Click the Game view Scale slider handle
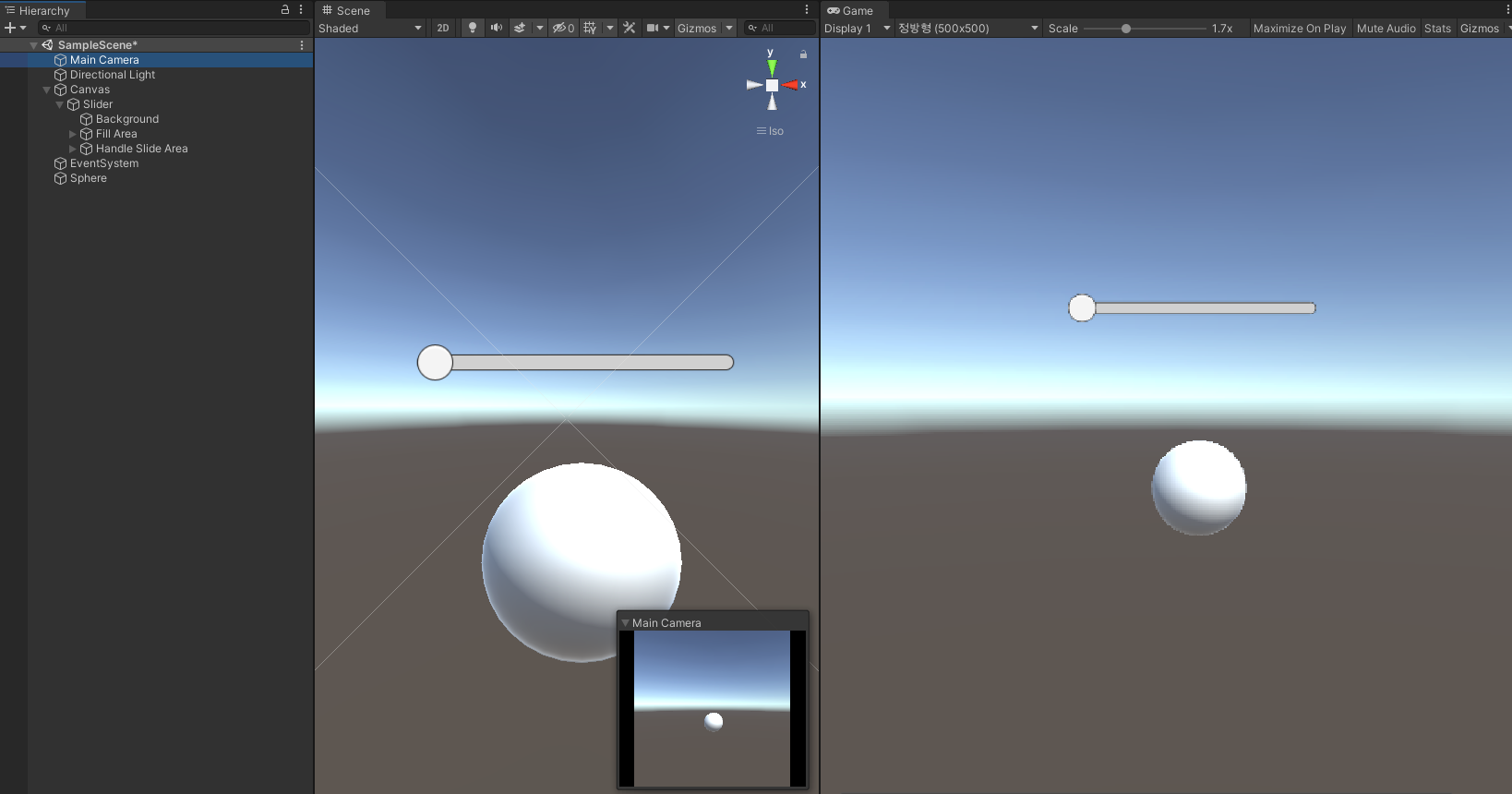Screen dimensions: 1512x794 pyautogui.click(x=1126, y=29)
